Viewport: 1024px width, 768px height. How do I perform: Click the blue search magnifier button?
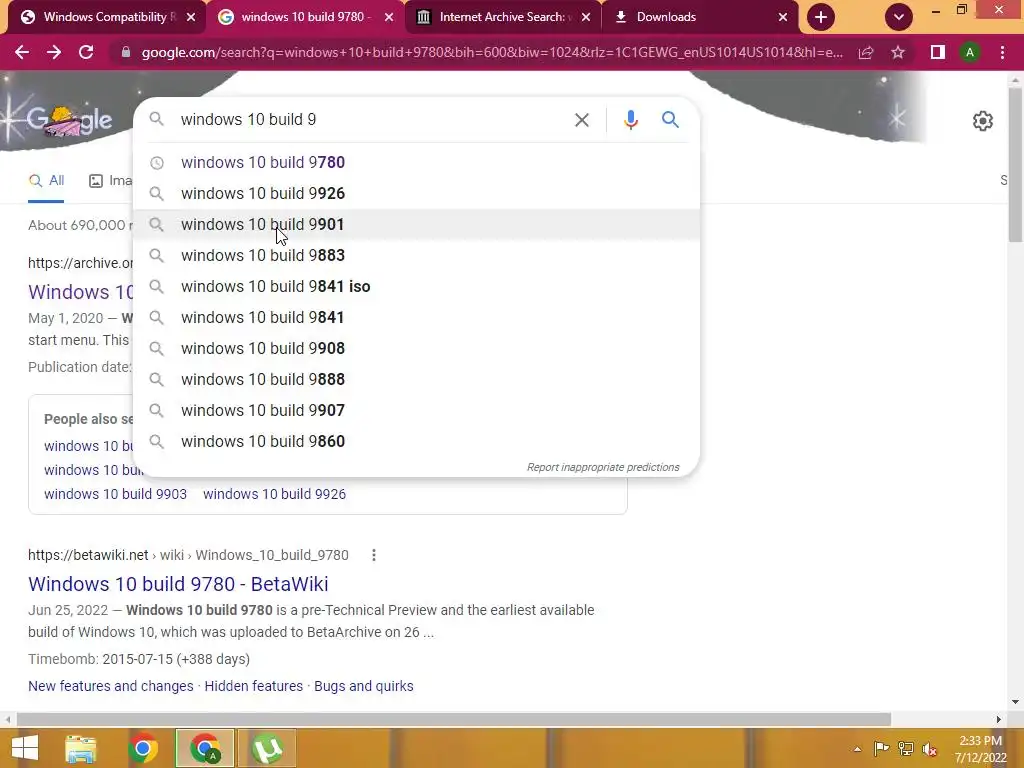(x=670, y=120)
